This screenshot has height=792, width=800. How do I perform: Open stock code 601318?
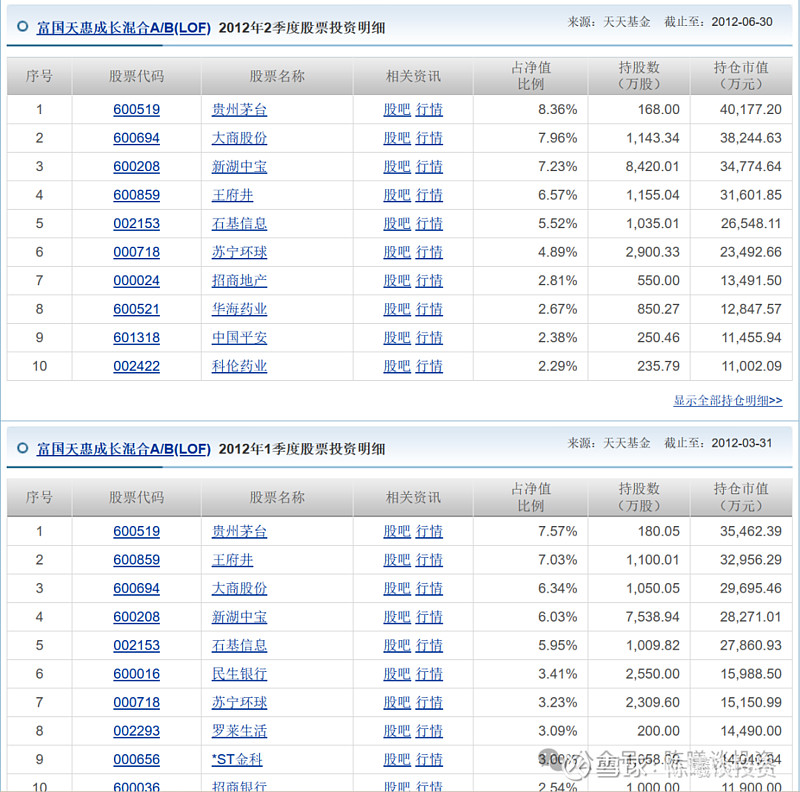[x=136, y=338]
